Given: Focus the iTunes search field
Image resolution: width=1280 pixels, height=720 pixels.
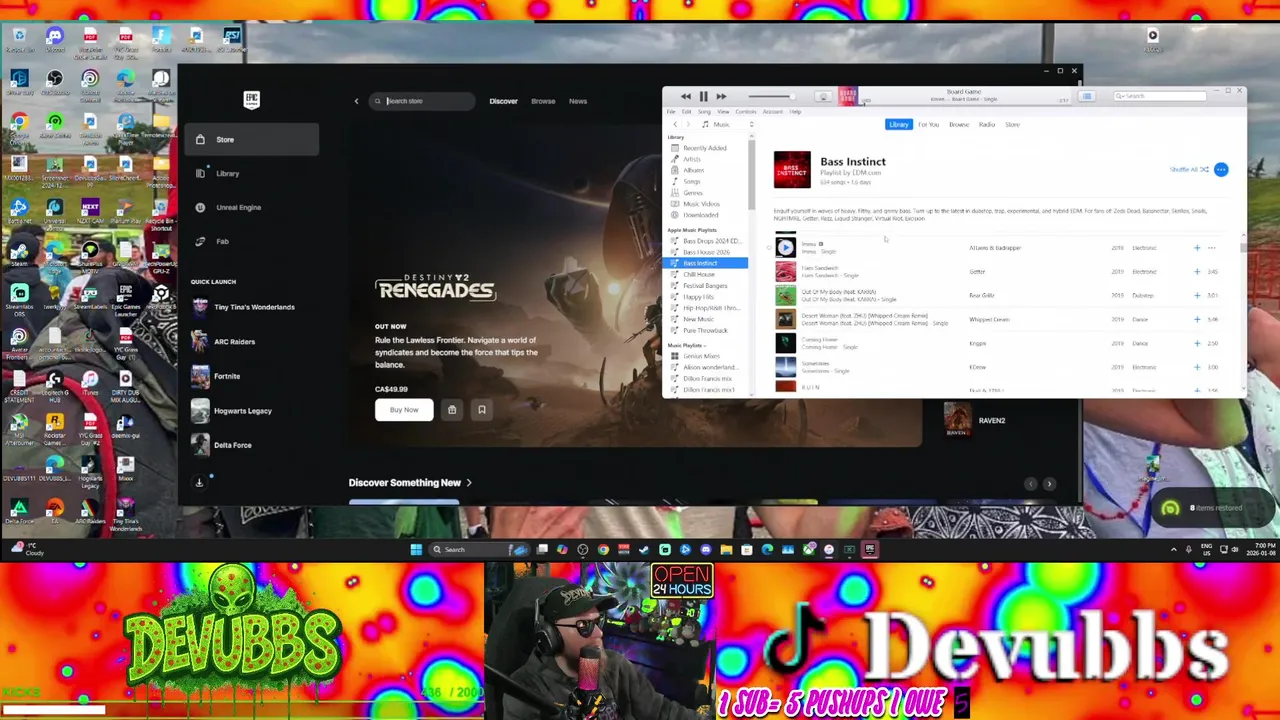Looking at the screenshot, I should tap(1160, 97).
